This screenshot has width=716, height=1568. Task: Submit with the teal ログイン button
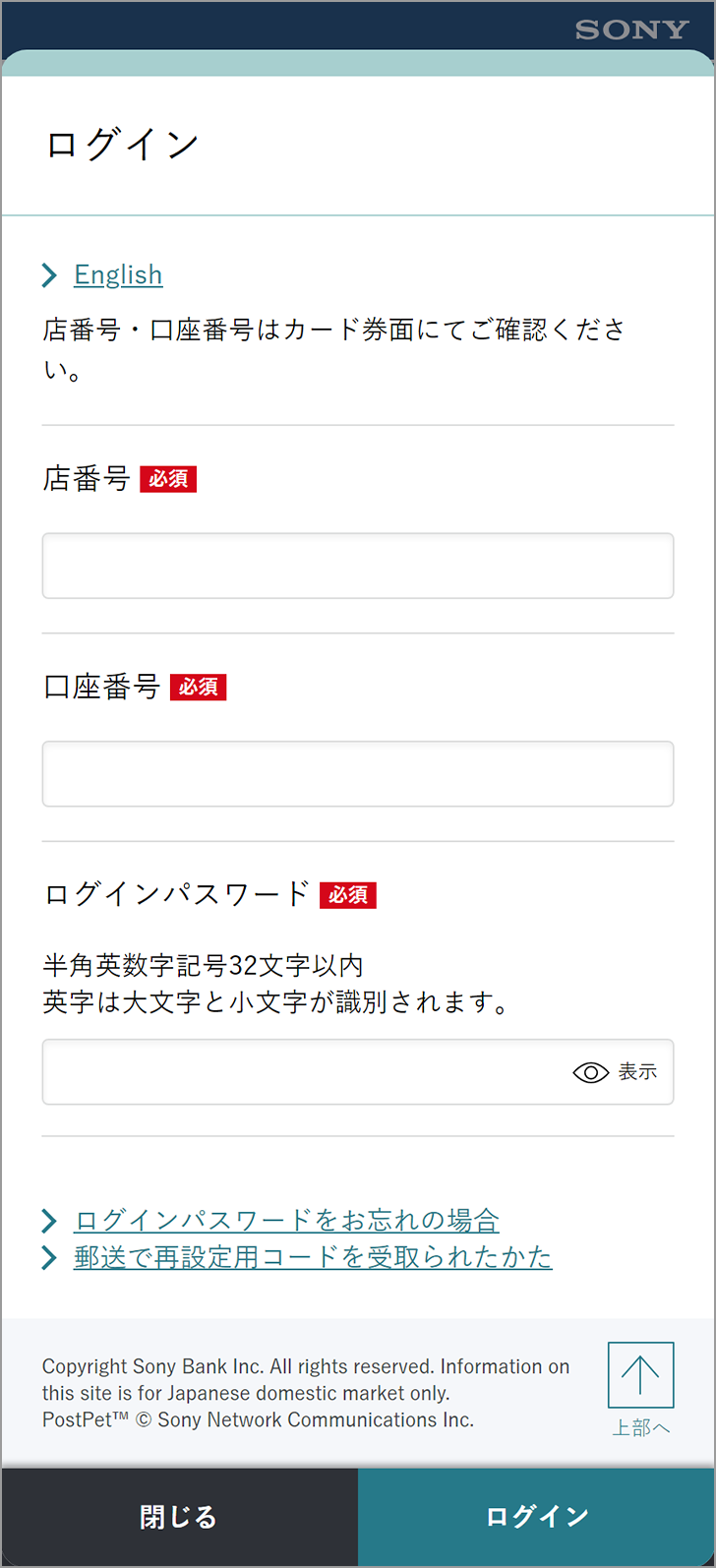[536, 1517]
